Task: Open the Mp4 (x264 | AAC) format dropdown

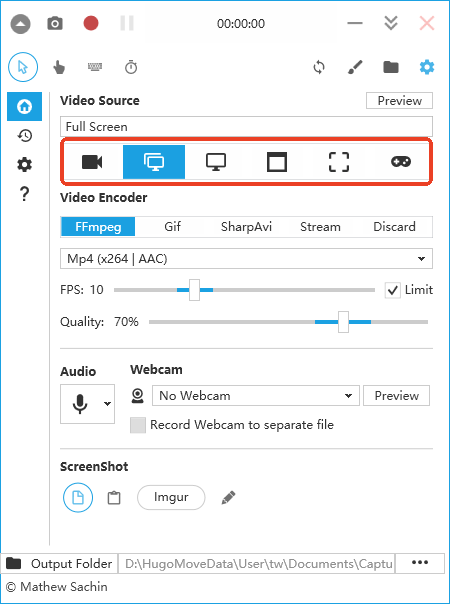Action: (x=246, y=259)
